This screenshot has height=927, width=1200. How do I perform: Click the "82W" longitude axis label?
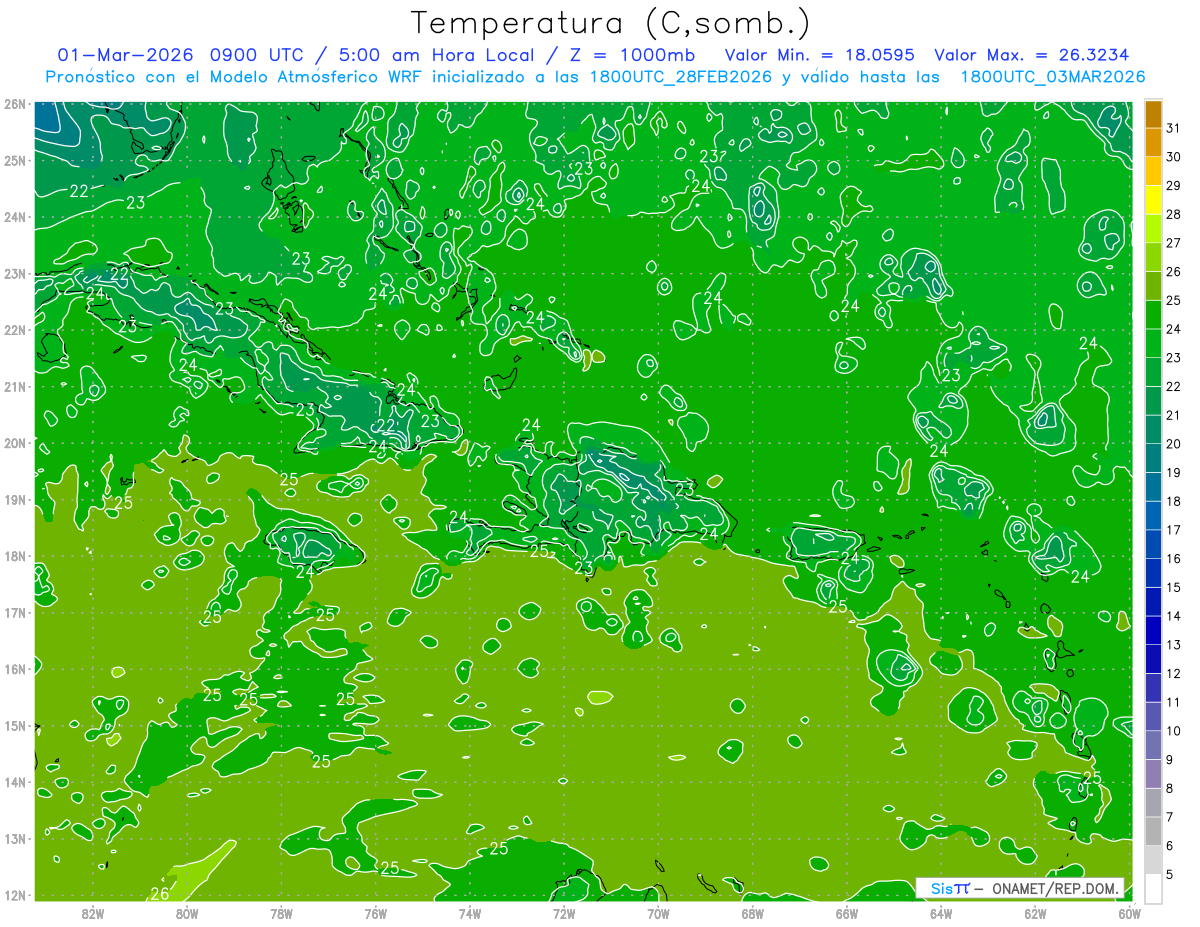click(93, 913)
